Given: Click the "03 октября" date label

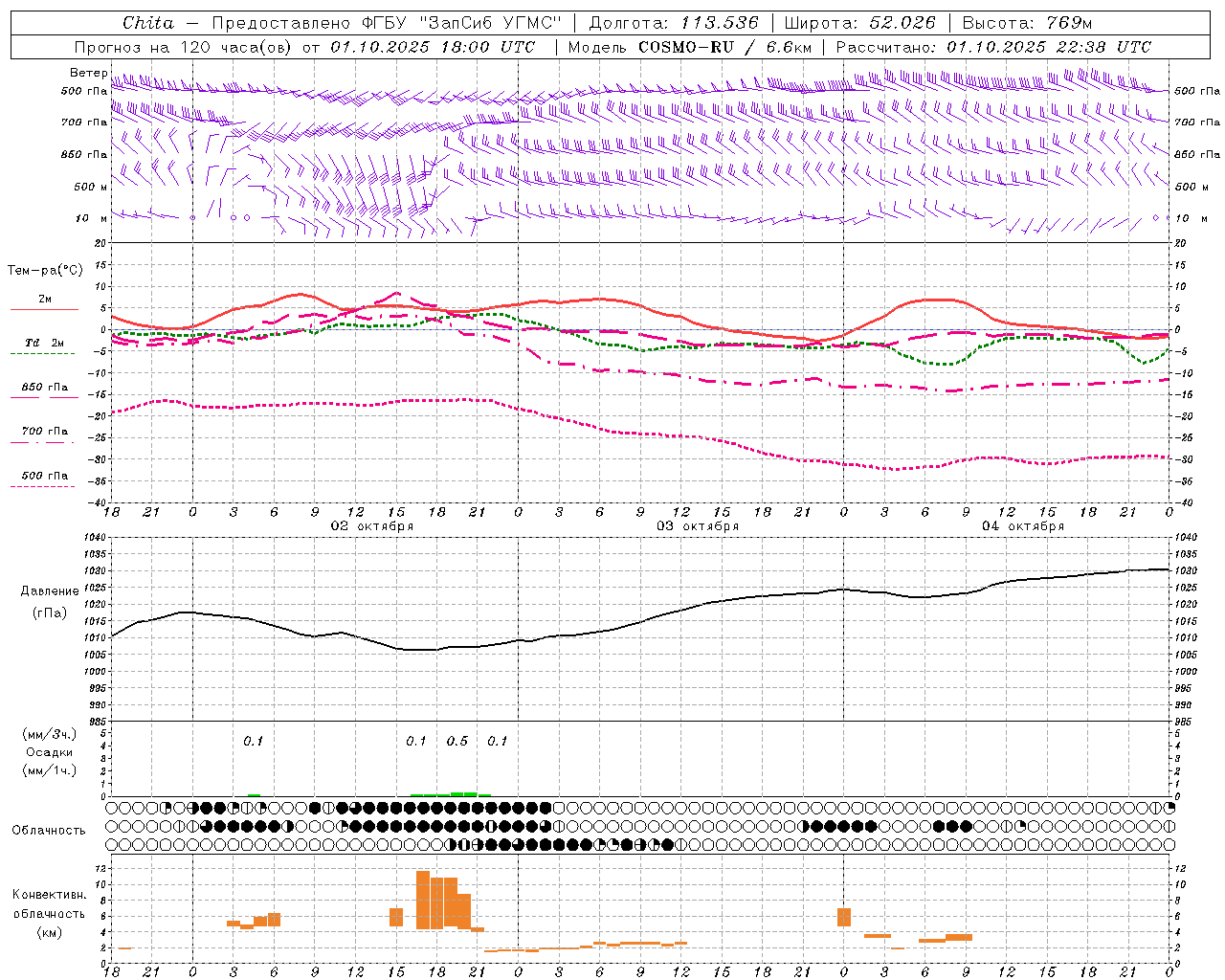Looking at the screenshot, I should click(x=698, y=526).
